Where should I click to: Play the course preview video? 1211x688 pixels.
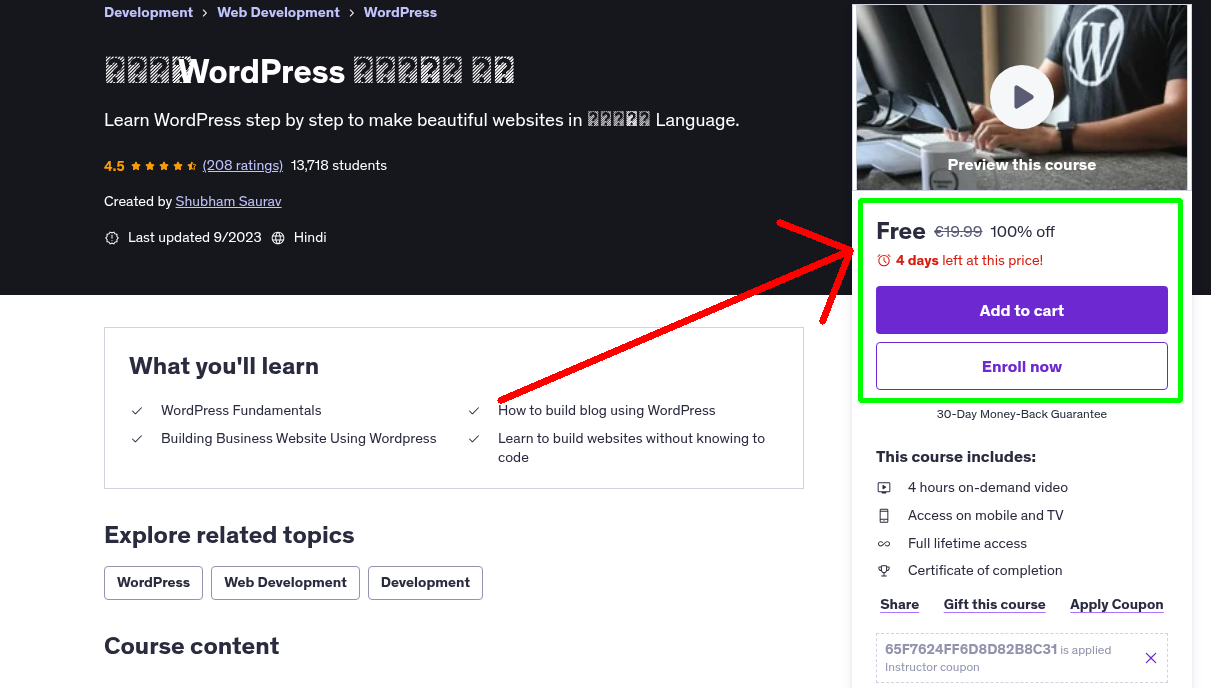(x=1021, y=97)
